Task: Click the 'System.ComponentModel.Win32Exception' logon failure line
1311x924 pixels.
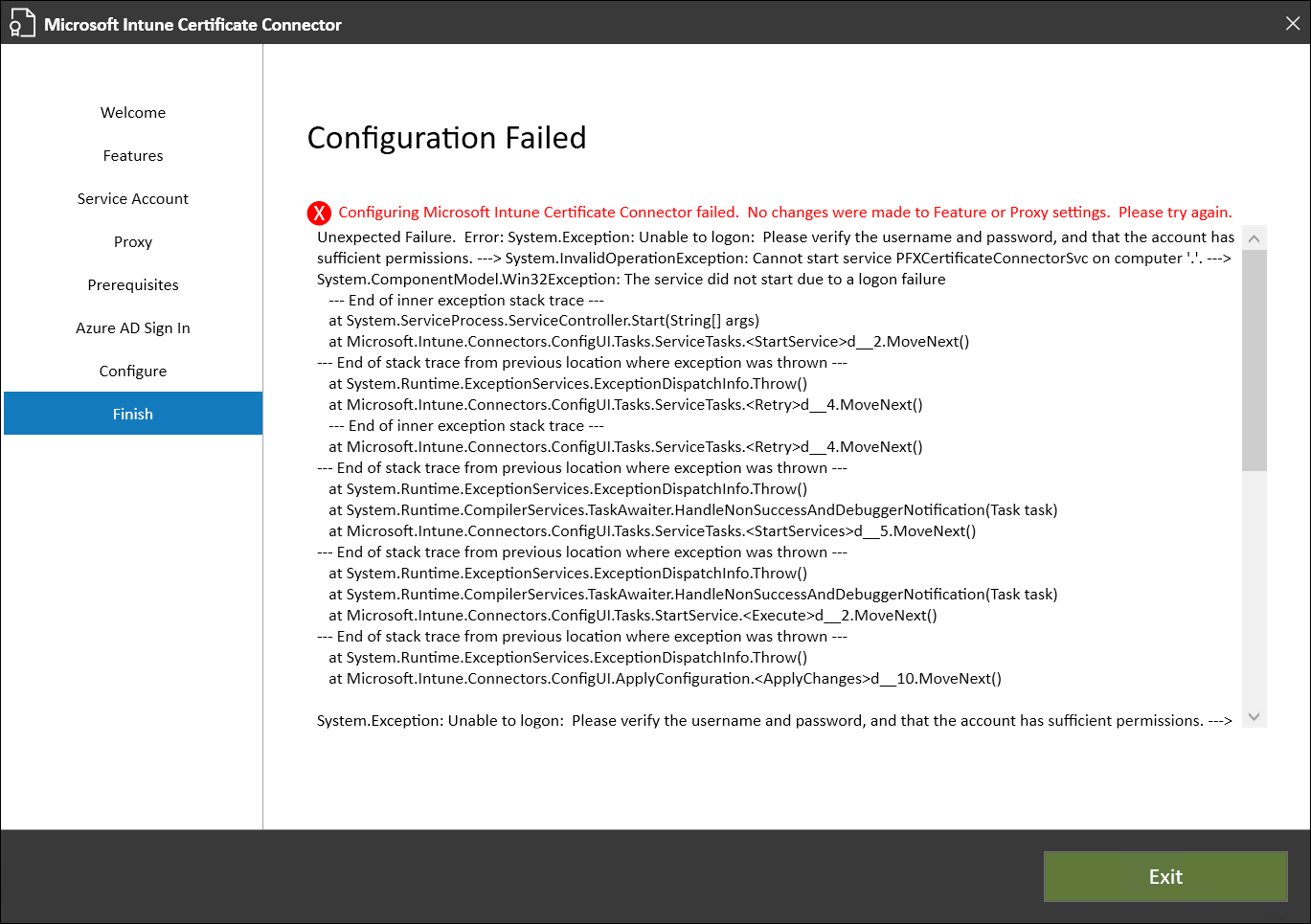Action: (631, 279)
